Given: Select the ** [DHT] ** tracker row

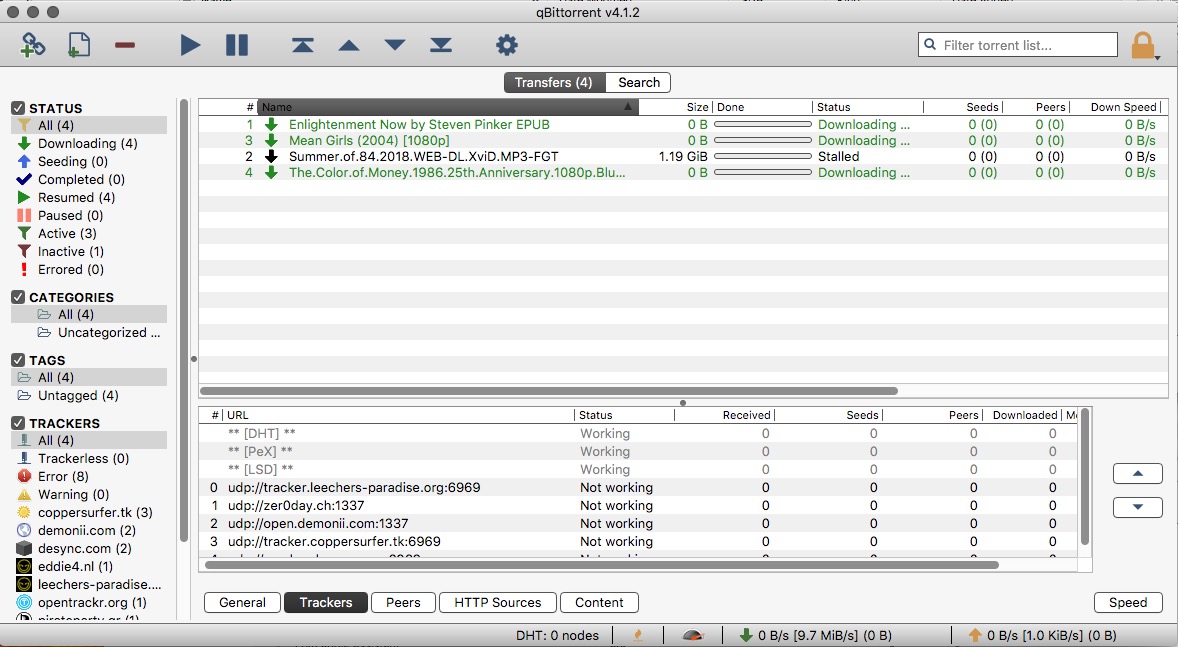Looking at the screenshot, I should pyautogui.click(x=639, y=434).
